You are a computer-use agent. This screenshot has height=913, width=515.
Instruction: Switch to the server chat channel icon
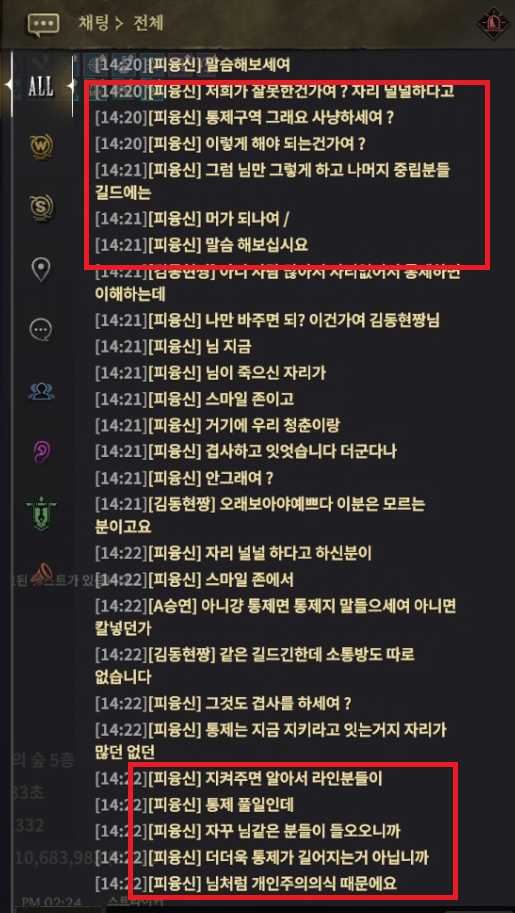[x=41, y=208]
